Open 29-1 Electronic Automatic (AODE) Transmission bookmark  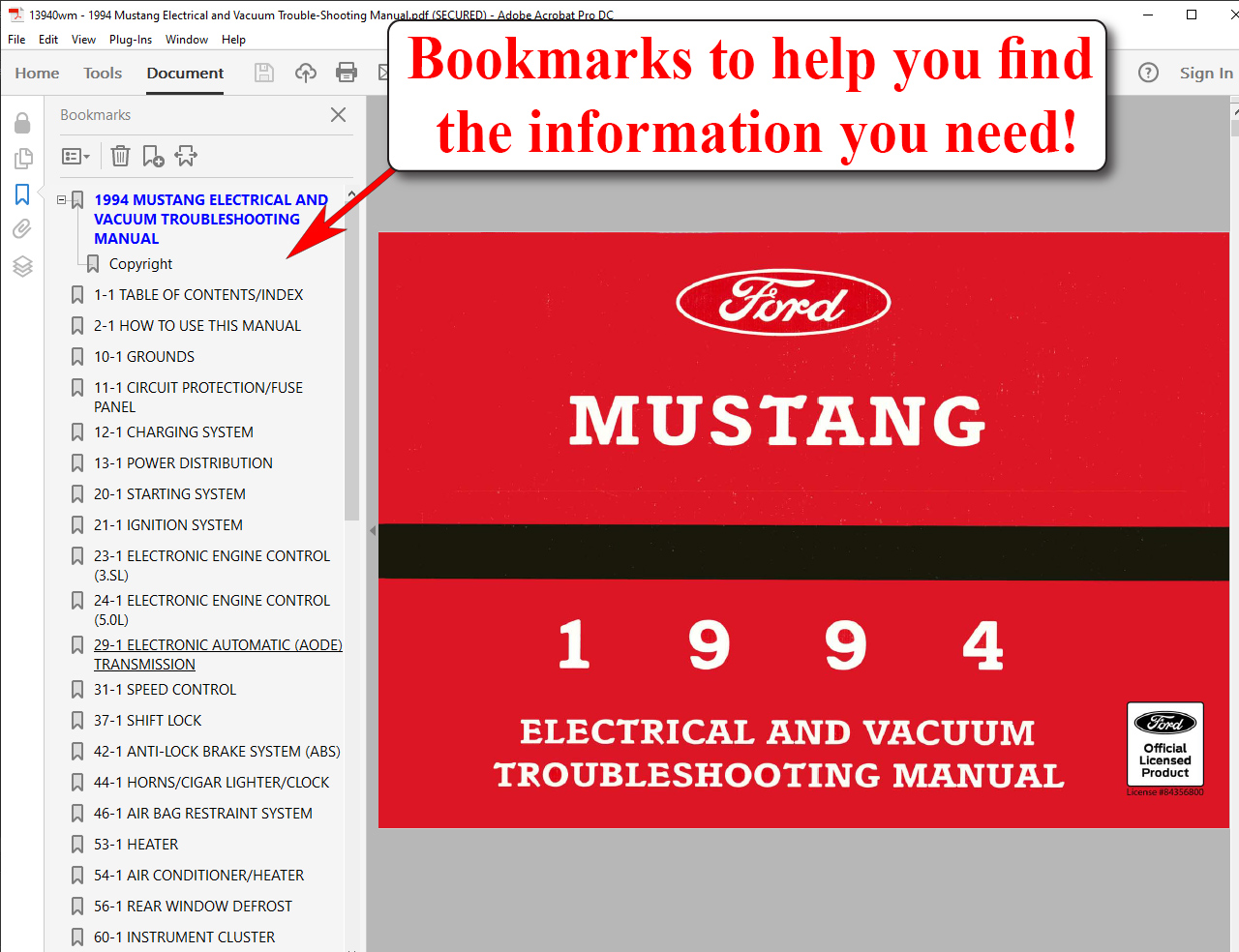pos(218,654)
